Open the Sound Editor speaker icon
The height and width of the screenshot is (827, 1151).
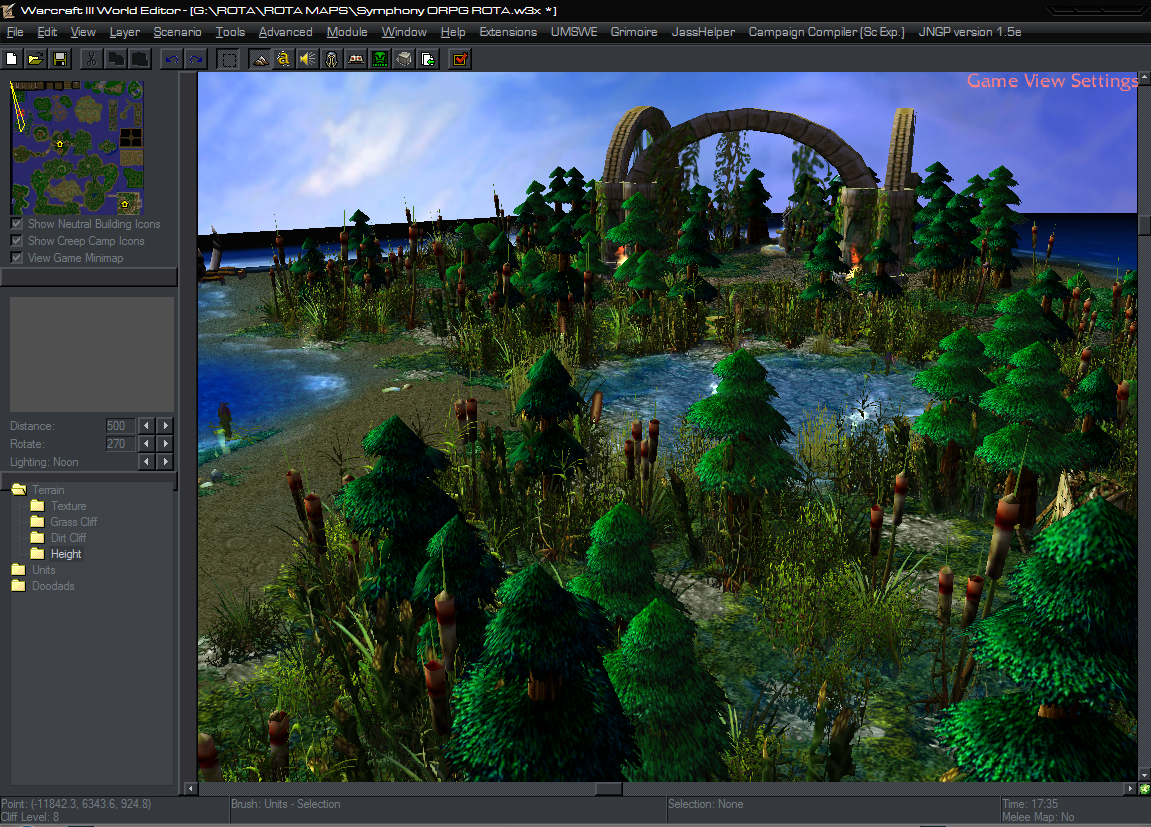(308, 59)
